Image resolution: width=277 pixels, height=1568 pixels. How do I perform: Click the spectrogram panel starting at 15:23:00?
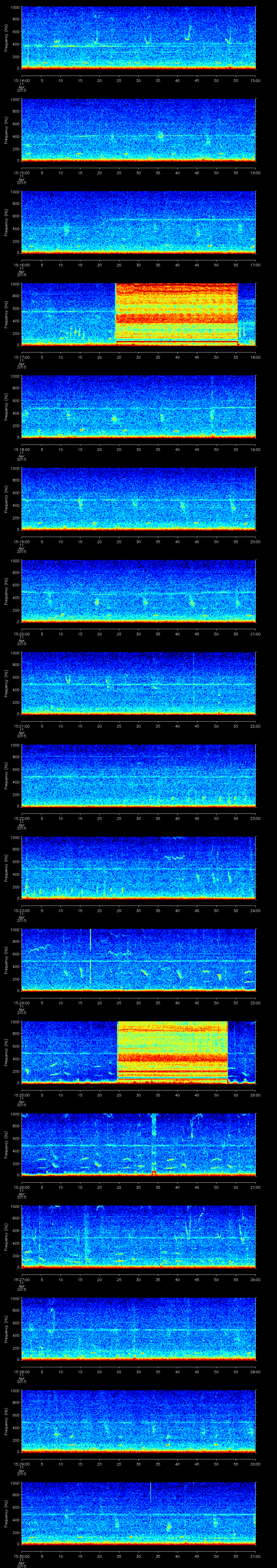[138, 869]
